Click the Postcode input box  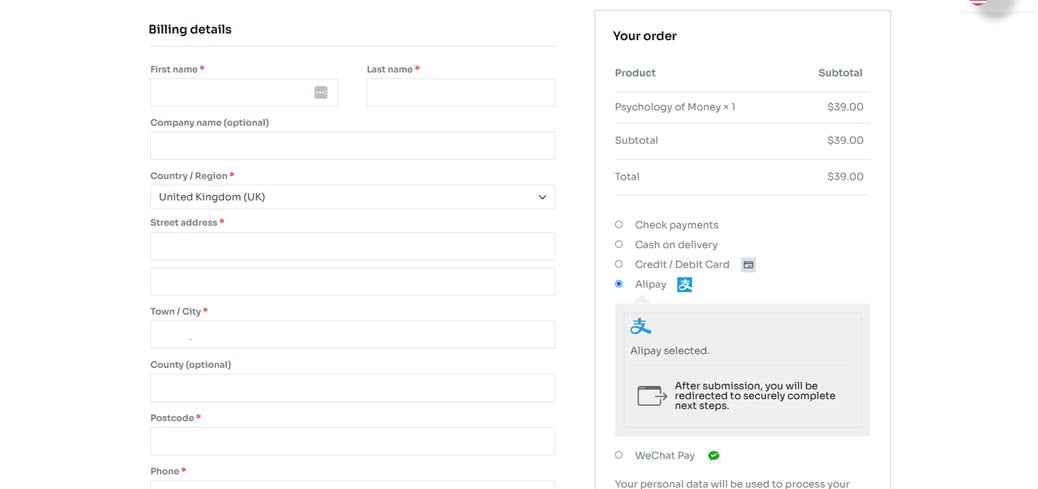352,441
